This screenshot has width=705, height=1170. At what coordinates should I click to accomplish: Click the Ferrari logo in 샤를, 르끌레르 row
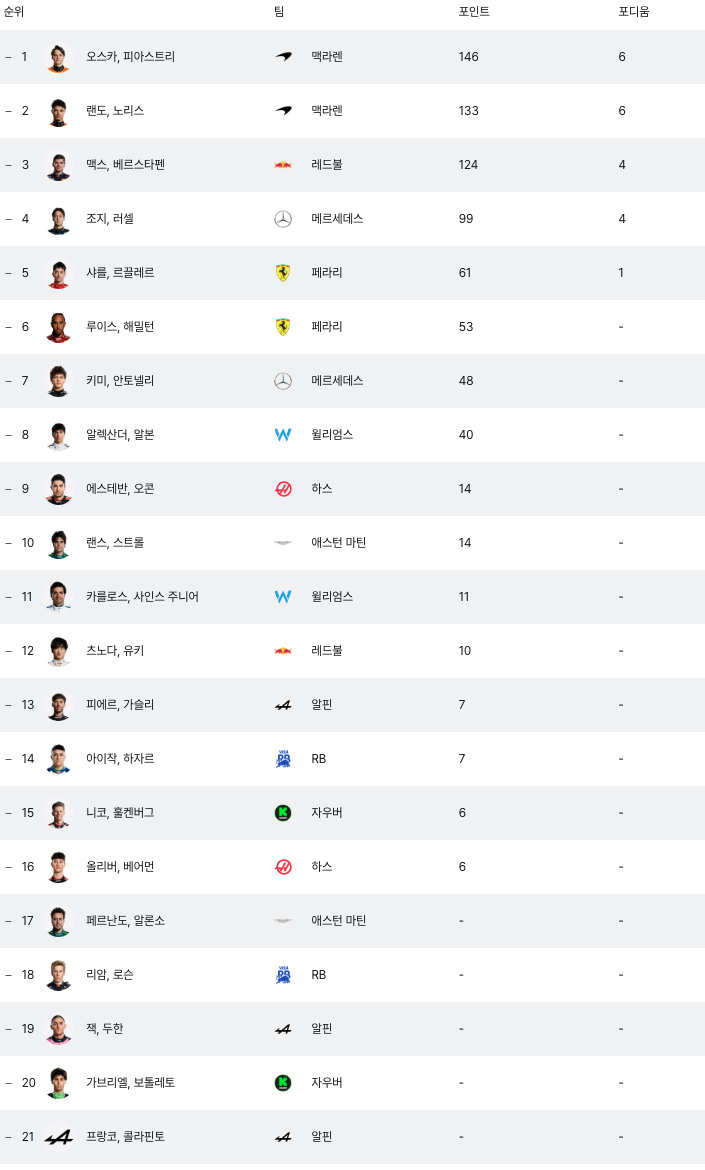[283, 273]
